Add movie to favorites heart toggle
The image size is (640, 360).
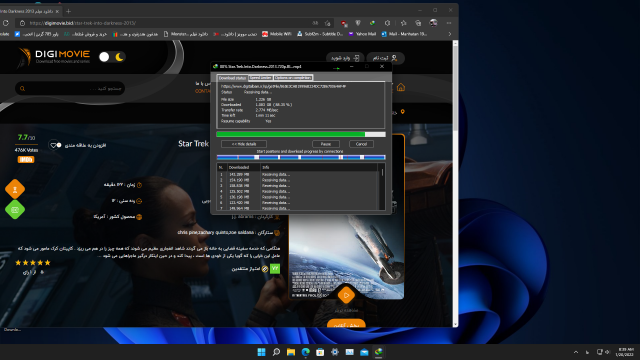coord(55,145)
